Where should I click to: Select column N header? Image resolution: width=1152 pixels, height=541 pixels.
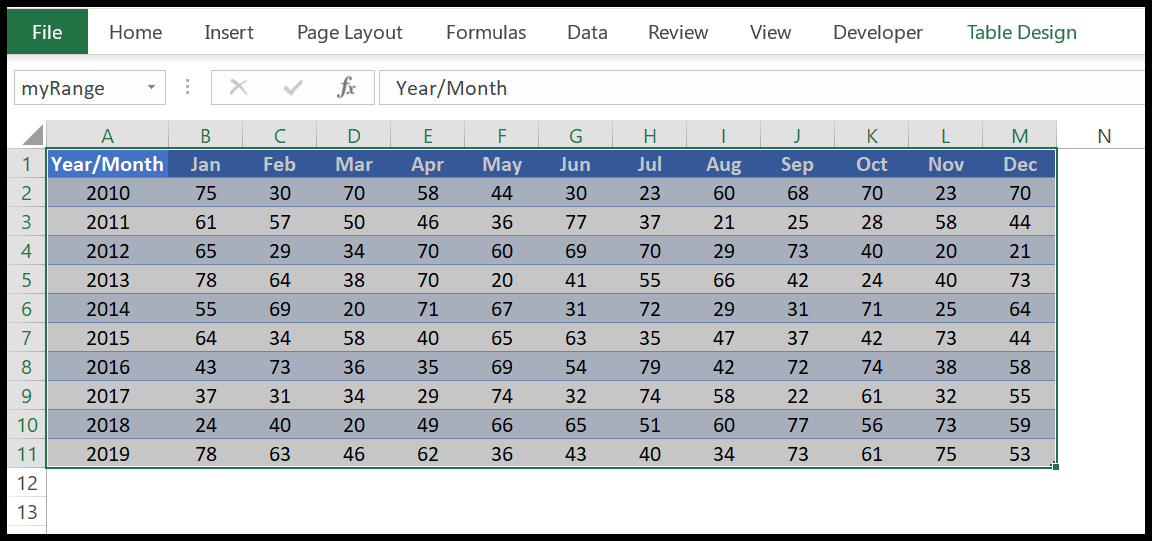(x=1103, y=136)
